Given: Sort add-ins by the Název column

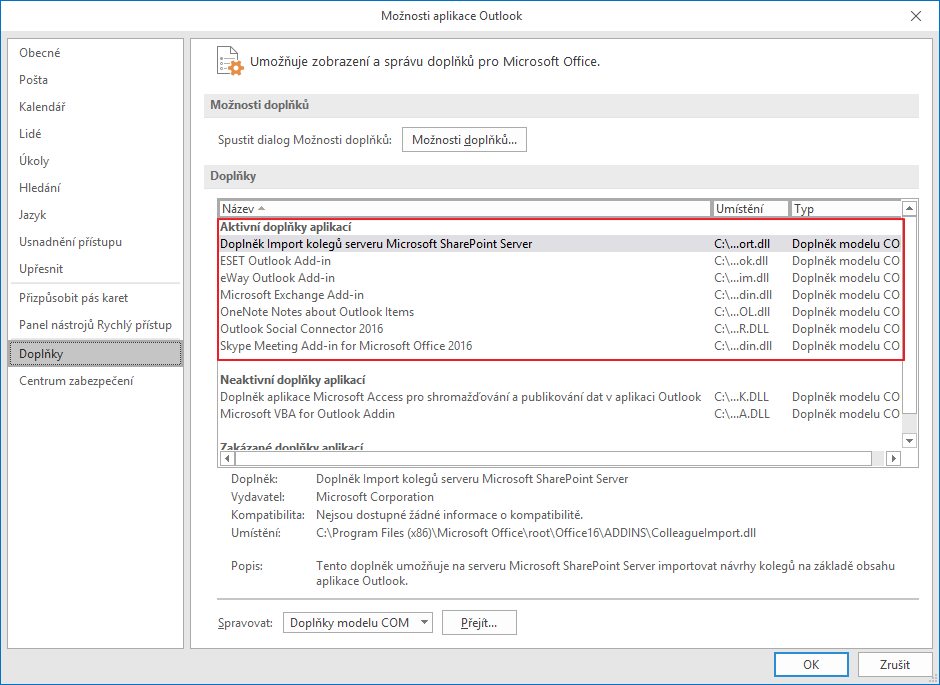Looking at the screenshot, I should [x=465, y=209].
